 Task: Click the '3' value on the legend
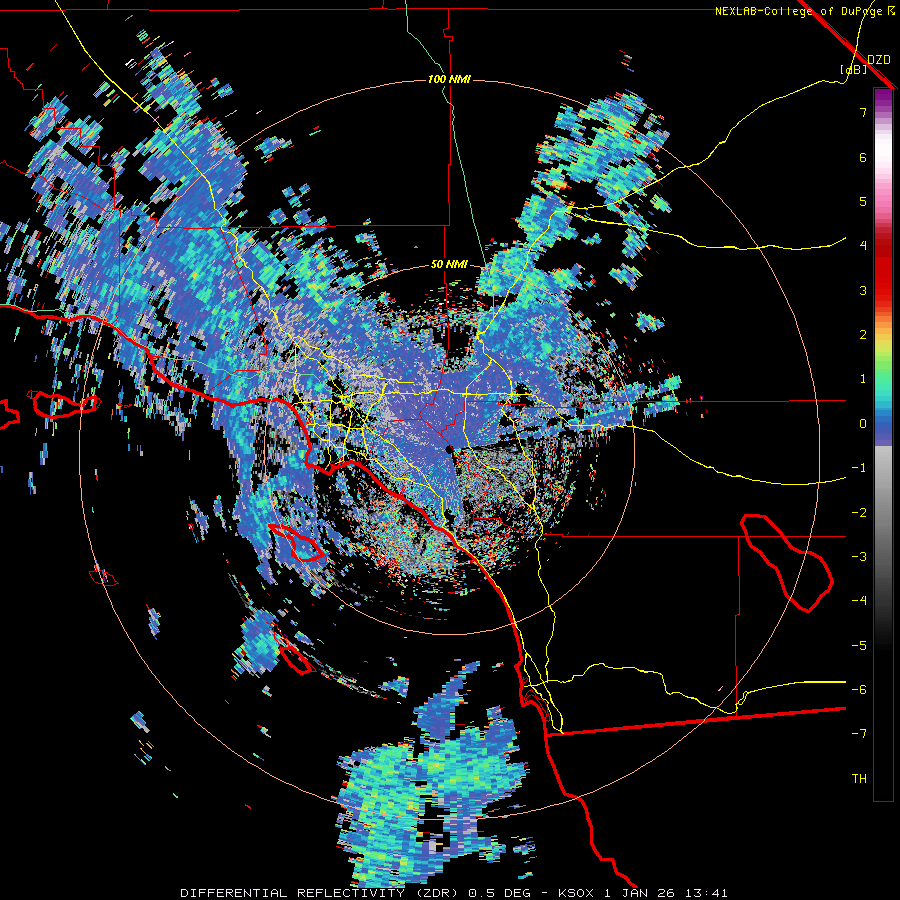pos(863,290)
